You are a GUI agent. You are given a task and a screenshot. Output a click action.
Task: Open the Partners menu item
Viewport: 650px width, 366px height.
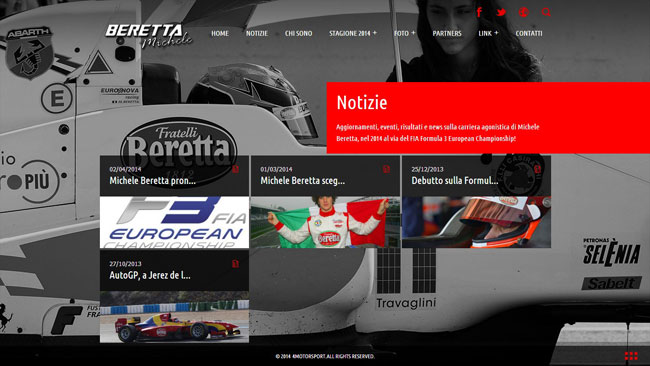tap(447, 33)
